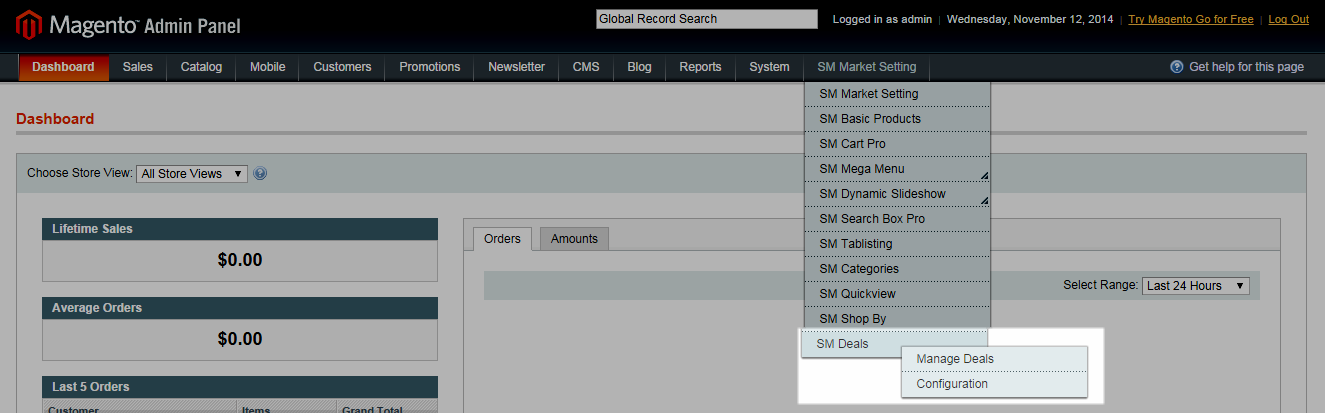The height and width of the screenshot is (413, 1325).
Task: Click the Magento Admin Panel logo
Action: (129, 25)
